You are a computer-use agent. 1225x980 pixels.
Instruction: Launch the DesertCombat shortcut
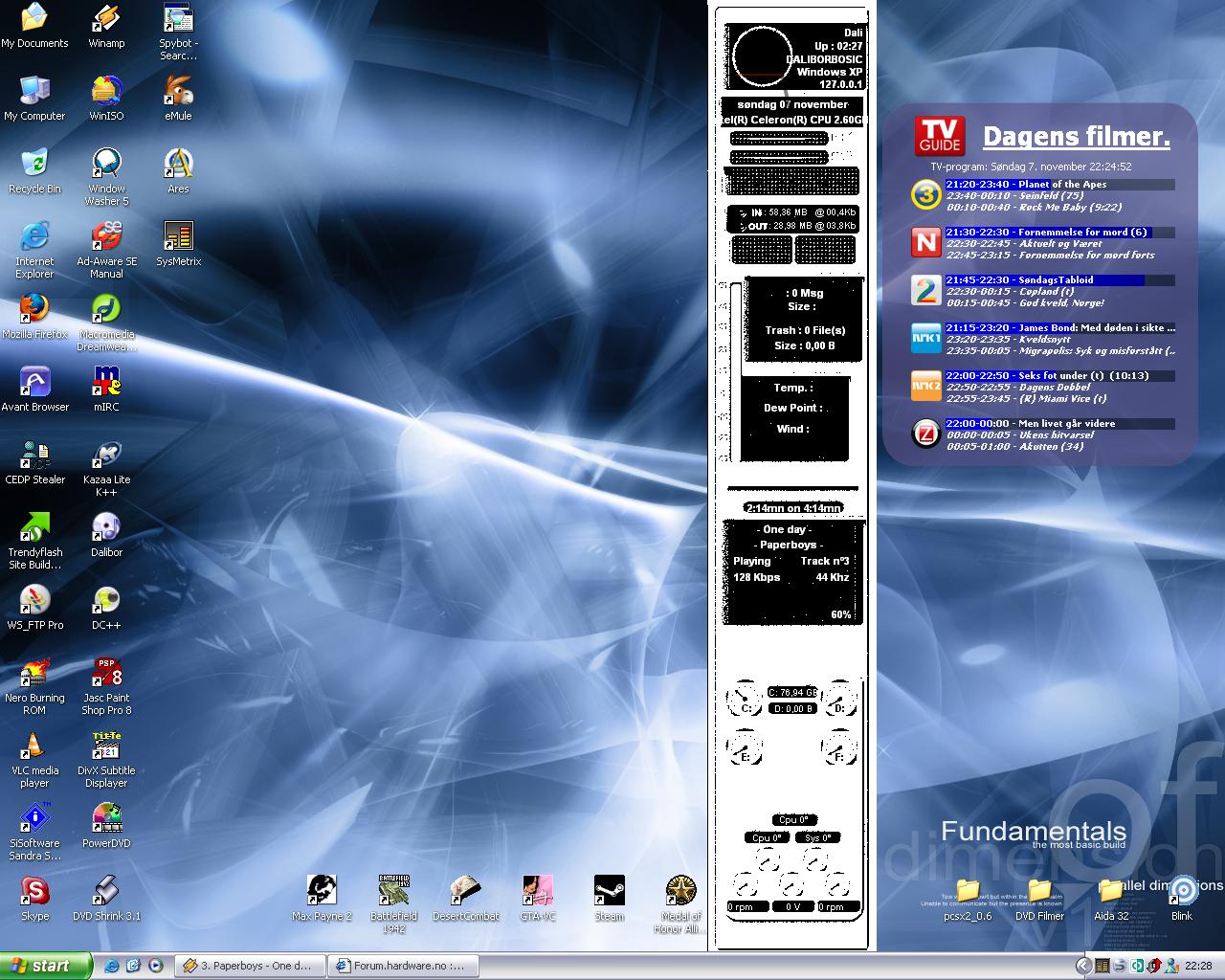coord(465,900)
